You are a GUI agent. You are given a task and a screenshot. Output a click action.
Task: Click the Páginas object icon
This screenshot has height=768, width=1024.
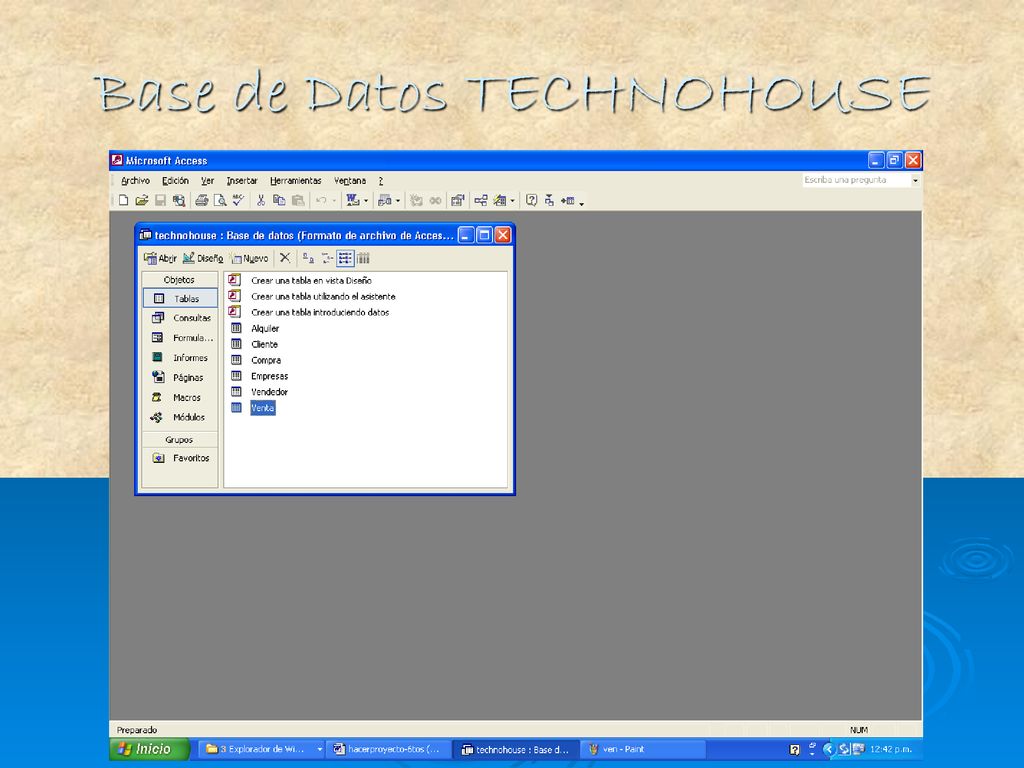click(158, 377)
